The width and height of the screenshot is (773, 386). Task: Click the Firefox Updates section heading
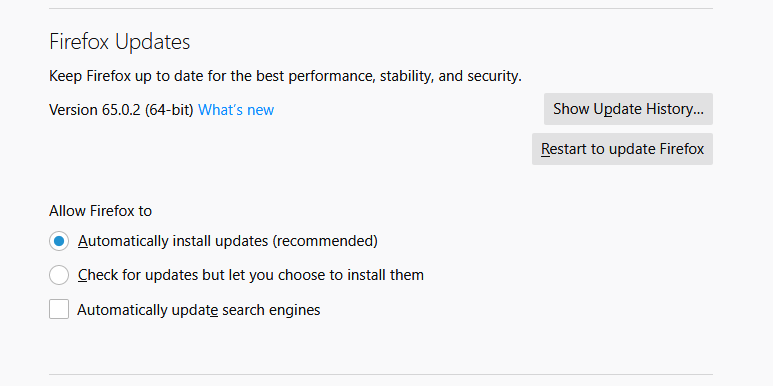(x=120, y=42)
